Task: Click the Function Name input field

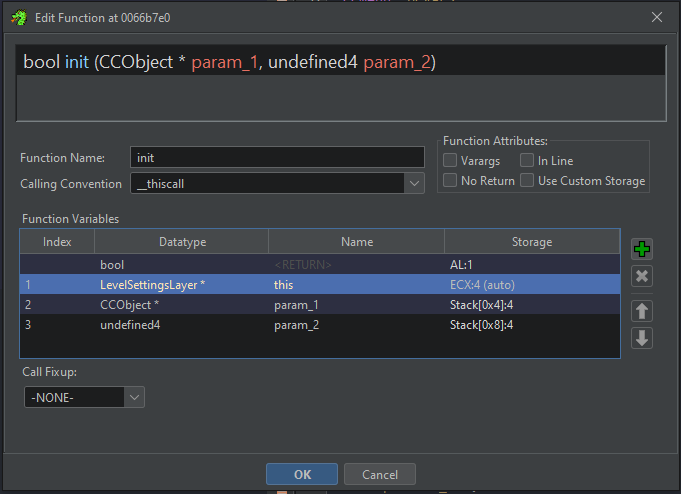Action: click(278, 158)
